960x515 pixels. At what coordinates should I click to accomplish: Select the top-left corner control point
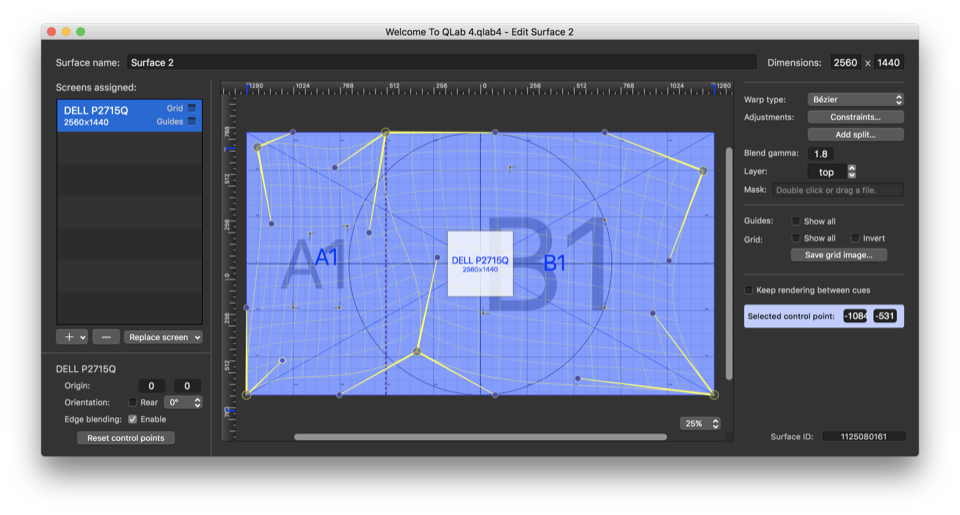[258, 147]
